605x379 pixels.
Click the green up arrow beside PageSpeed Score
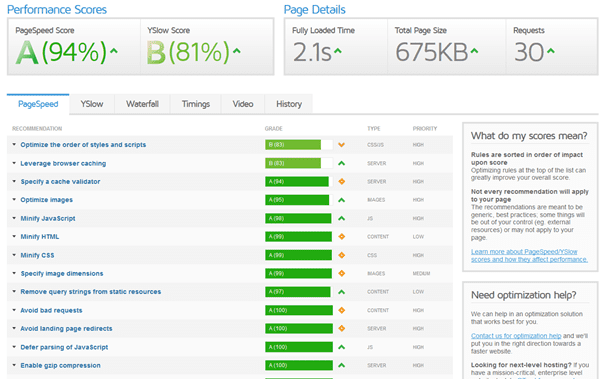(x=113, y=51)
